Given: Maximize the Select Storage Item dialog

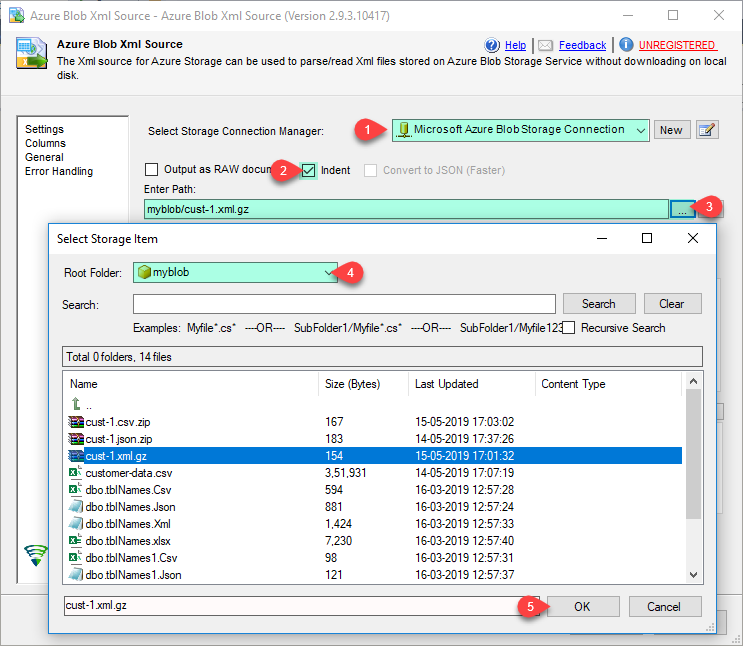Looking at the screenshot, I should pyautogui.click(x=647, y=238).
